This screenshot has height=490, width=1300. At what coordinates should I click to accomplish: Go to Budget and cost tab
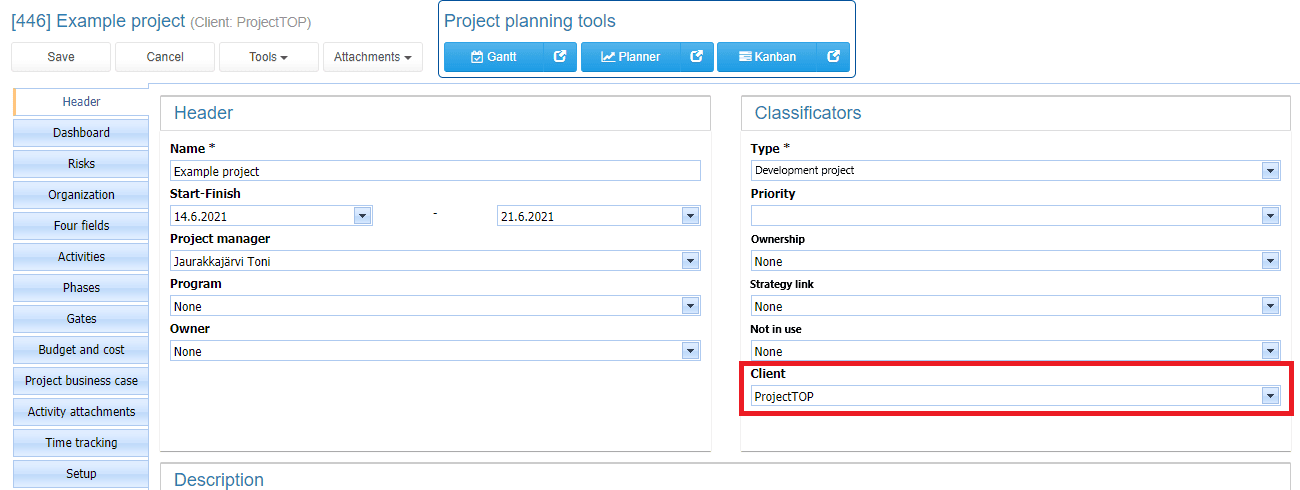coord(81,350)
